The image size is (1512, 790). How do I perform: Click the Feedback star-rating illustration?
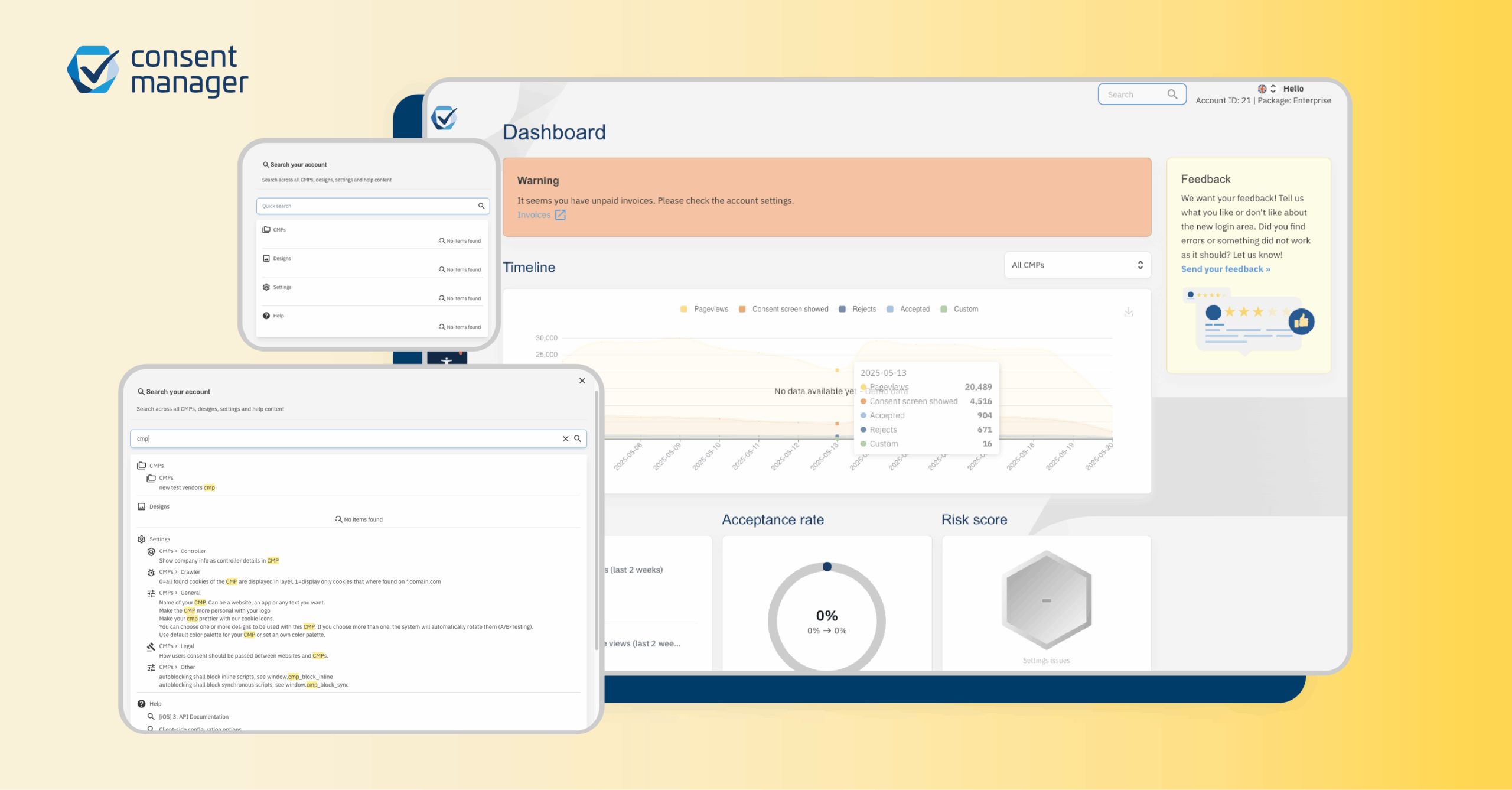tap(1249, 321)
